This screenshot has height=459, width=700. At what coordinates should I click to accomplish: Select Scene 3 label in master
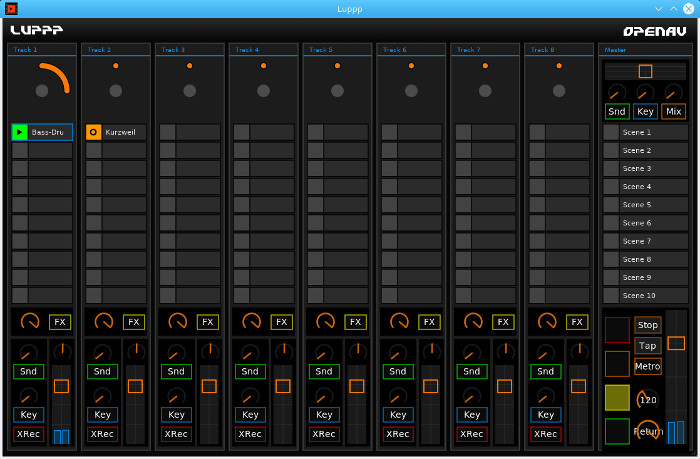[637, 169]
